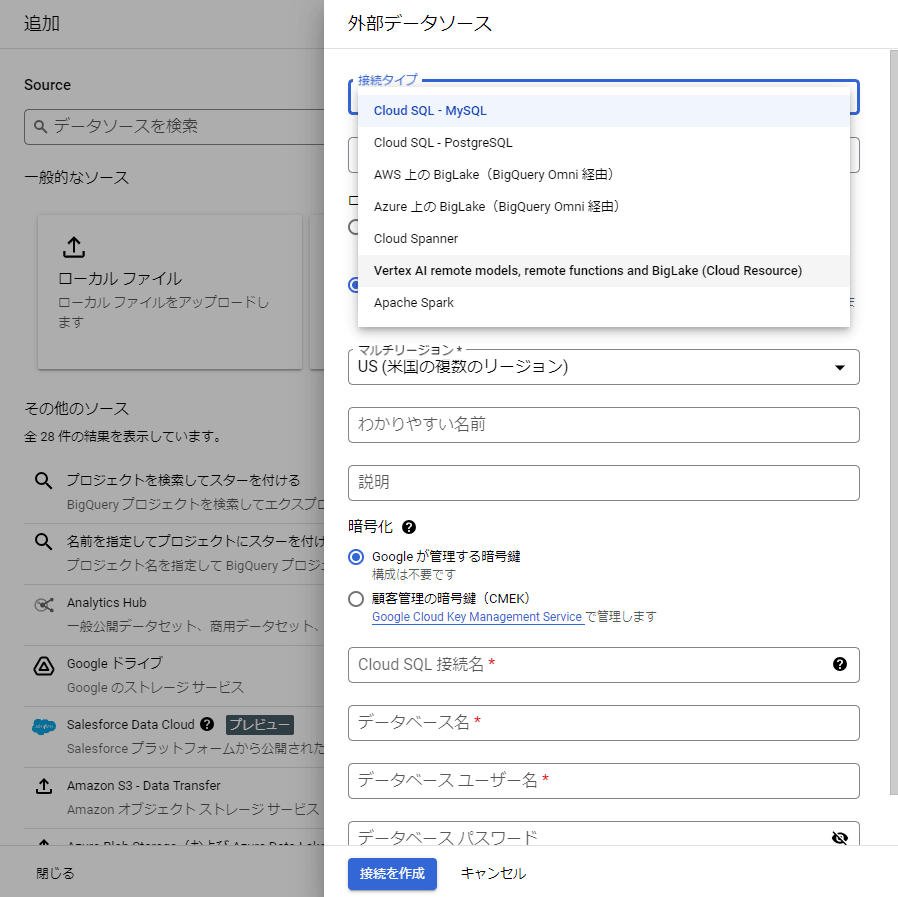Screen dimensions: 898x897
Task: Select 名前を指定してプロジェクトにスターを付ける row
Action: 174,554
